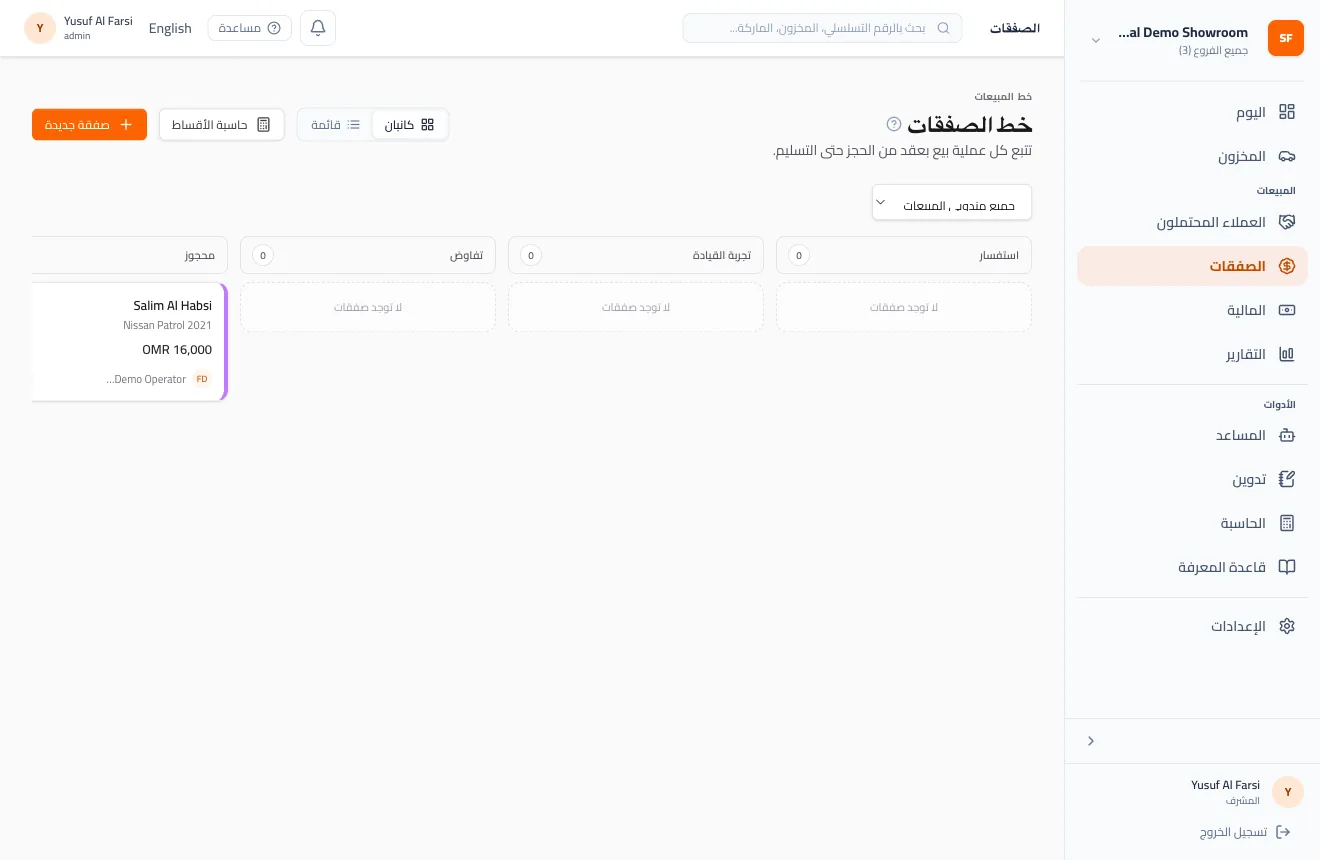This screenshot has height=860, width=1320.
Task: Open المالية finance section
Action: point(1192,310)
